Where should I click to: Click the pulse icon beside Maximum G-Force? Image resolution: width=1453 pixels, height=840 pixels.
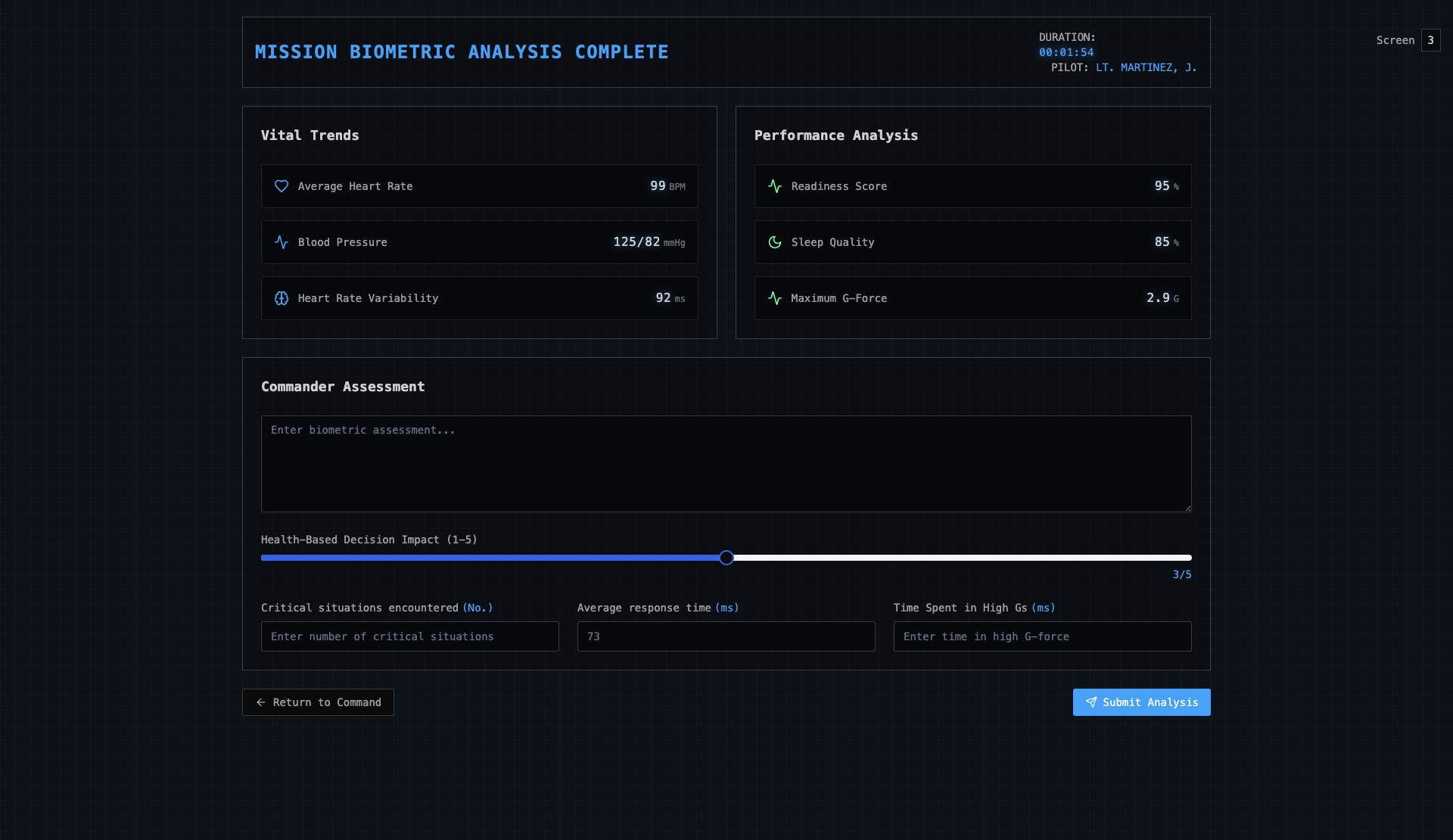[775, 298]
